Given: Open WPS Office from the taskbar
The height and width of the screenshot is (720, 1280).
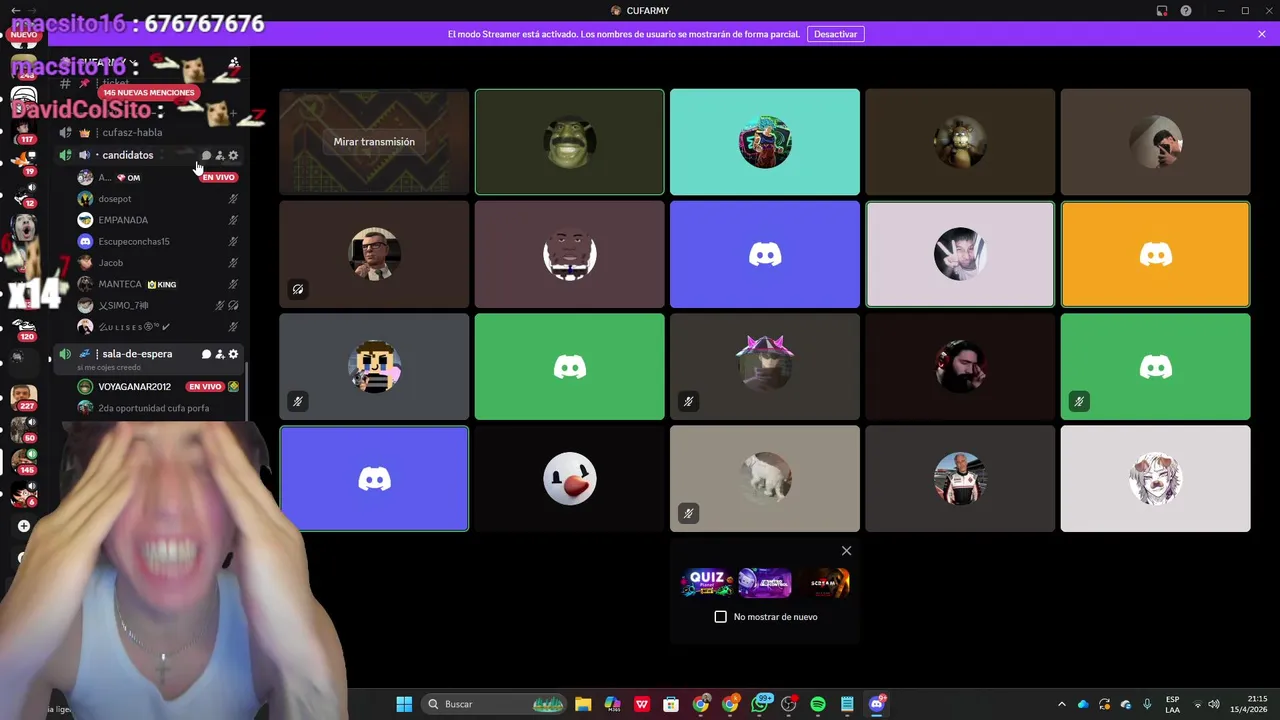Looking at the screenshot, I should [642, 704].
